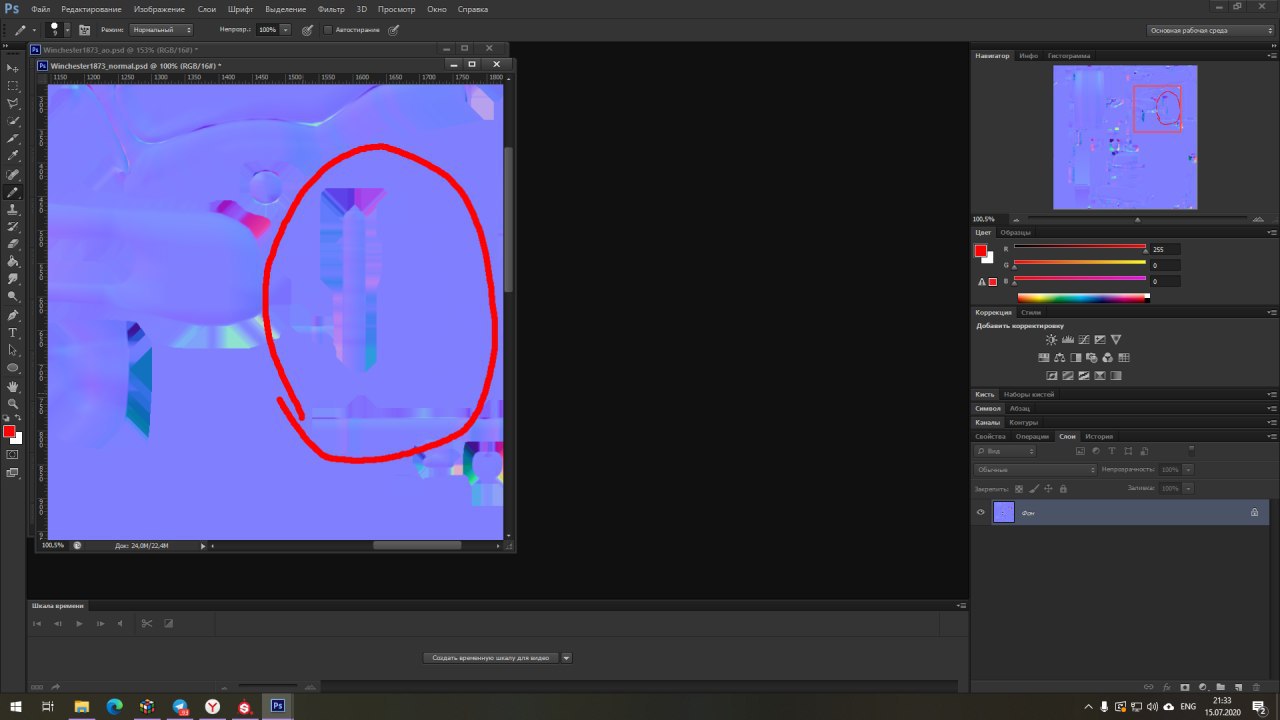Select the Lasso tool

pyautogui.click(x=13, y=103)
